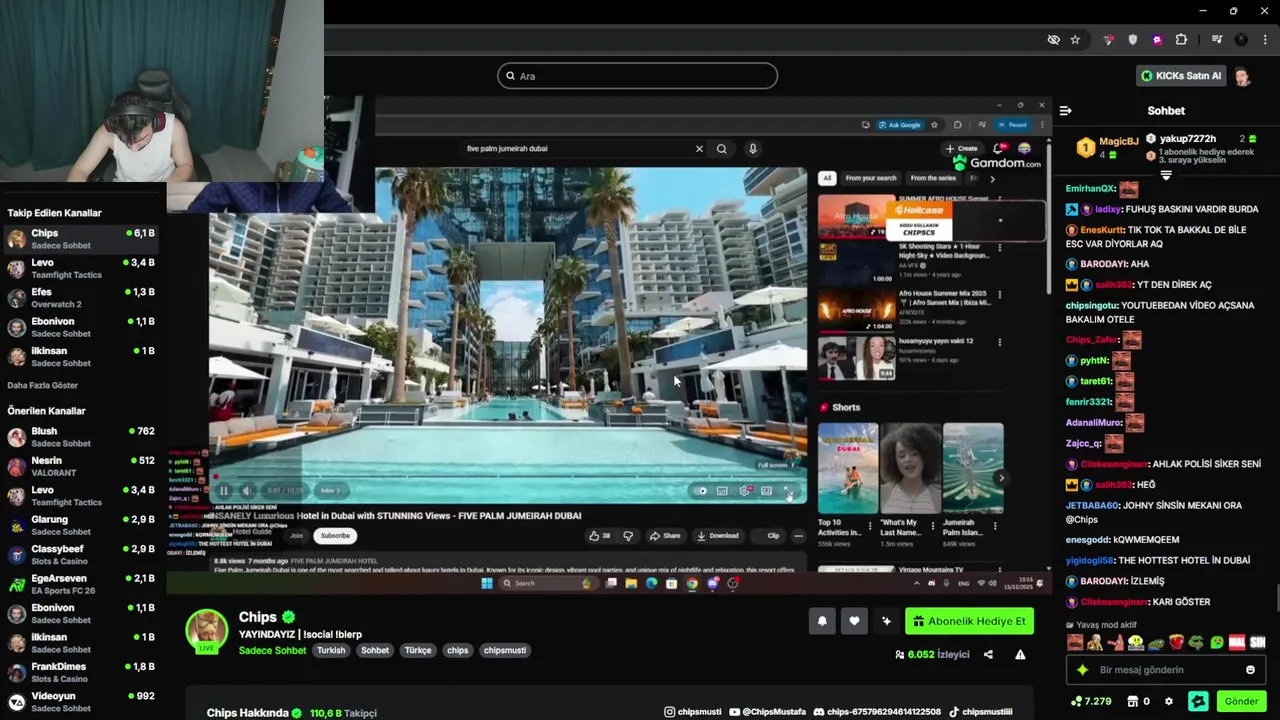Open Nesrin VALORANT recommended channel
This screenshot has width=1280, height=720.
point(81,466)
